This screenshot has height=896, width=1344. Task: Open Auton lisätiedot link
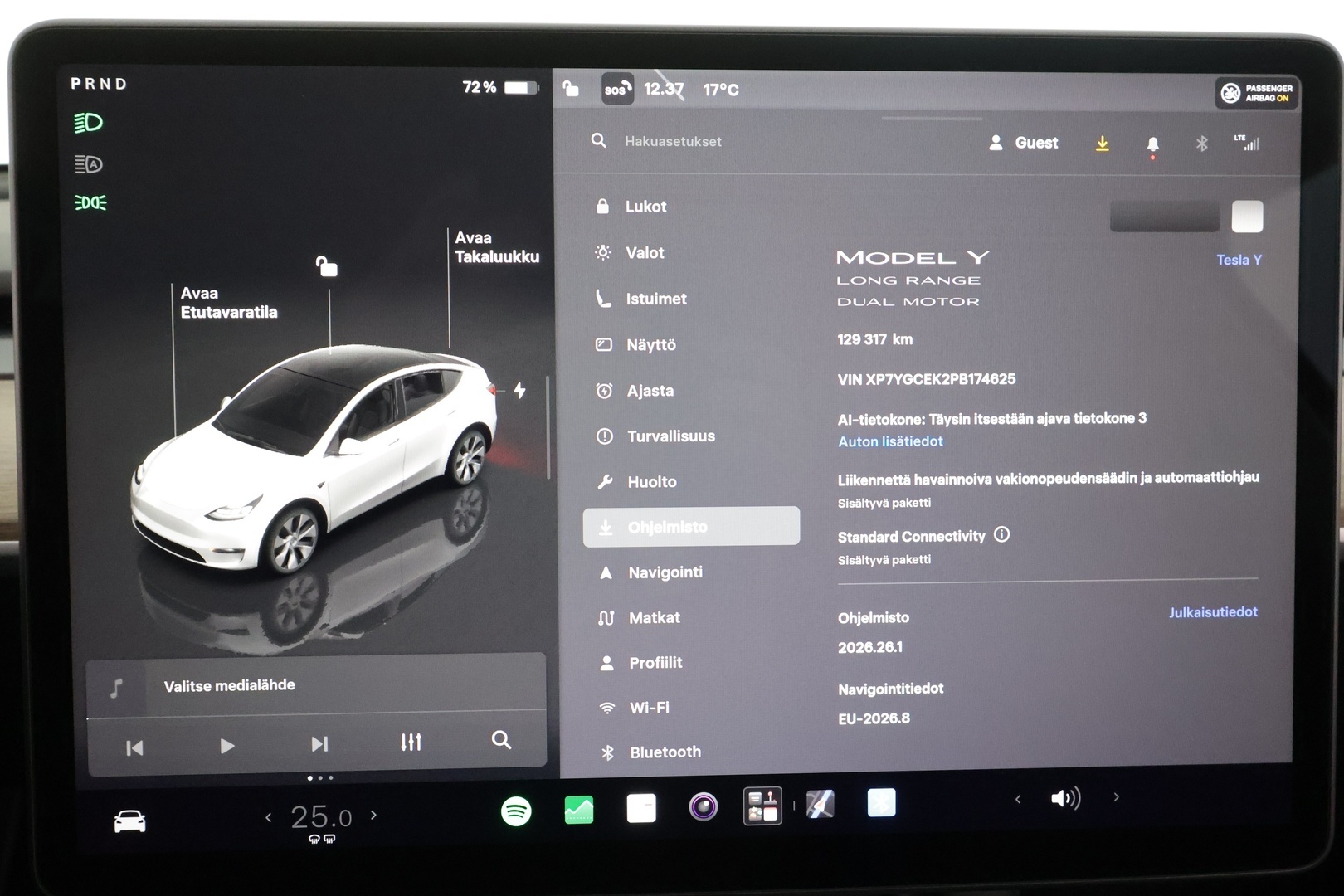click(890, 441)
